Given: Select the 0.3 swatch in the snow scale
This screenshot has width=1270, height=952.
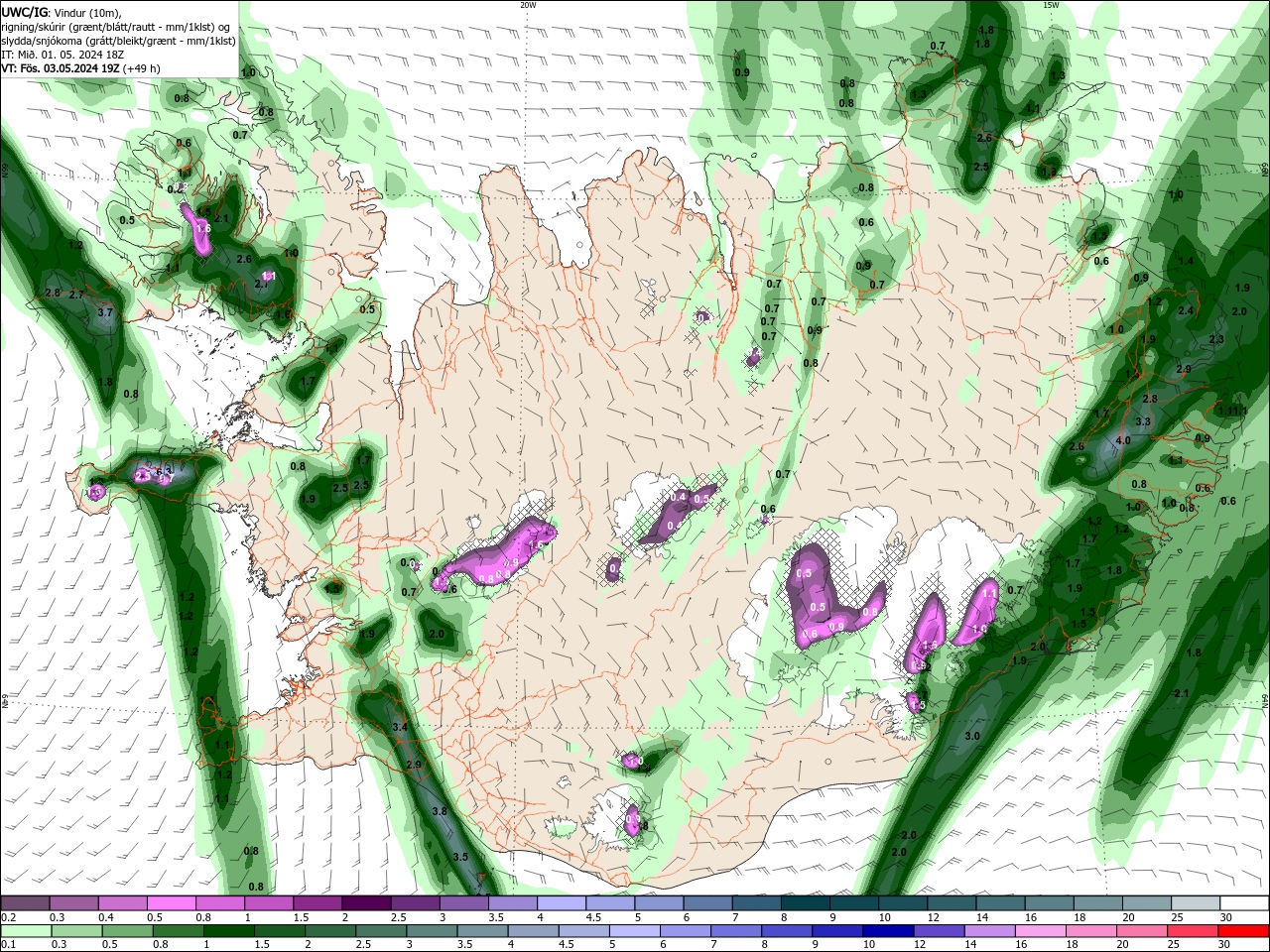Looking at the screenshot, I should (x=73, y=903).
